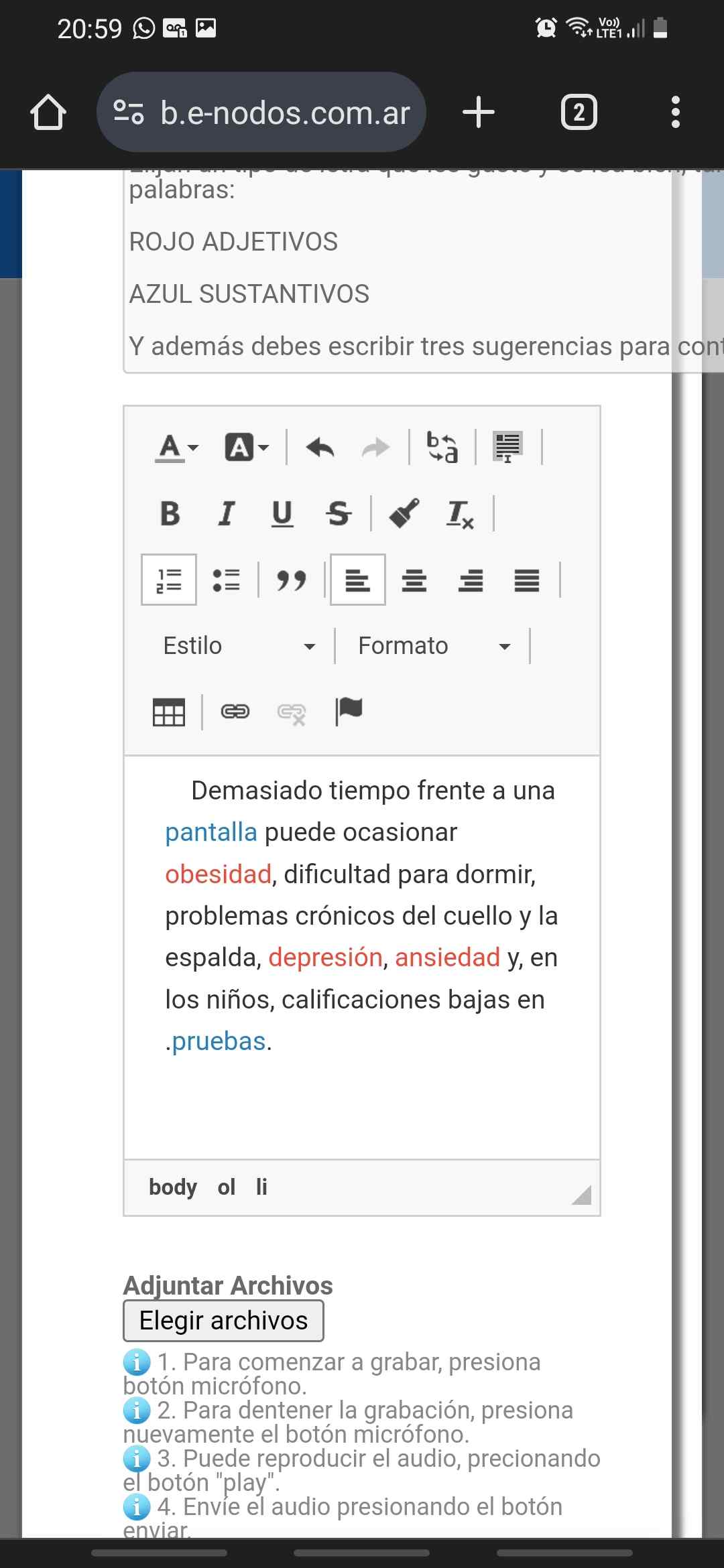Insert a table using the table icon
This screenshot has width=724, height=1568.
click(x=169, y=712)
